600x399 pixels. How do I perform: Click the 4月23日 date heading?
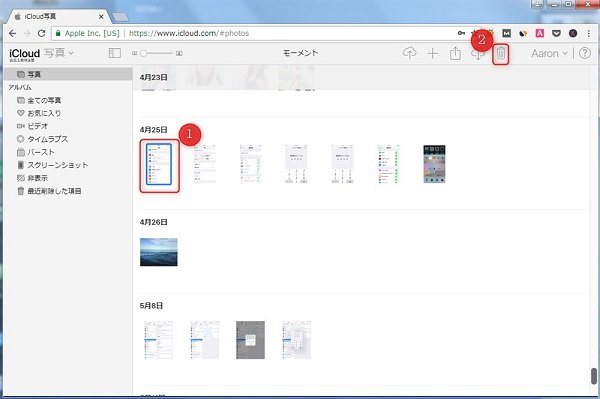click(153, 77)
